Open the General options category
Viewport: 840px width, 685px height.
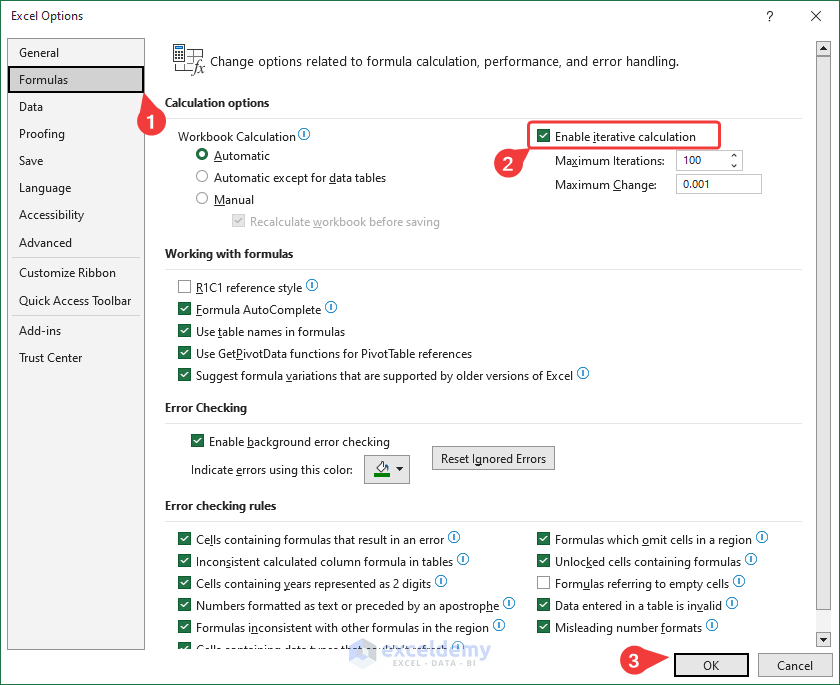(x=76, y=52)
